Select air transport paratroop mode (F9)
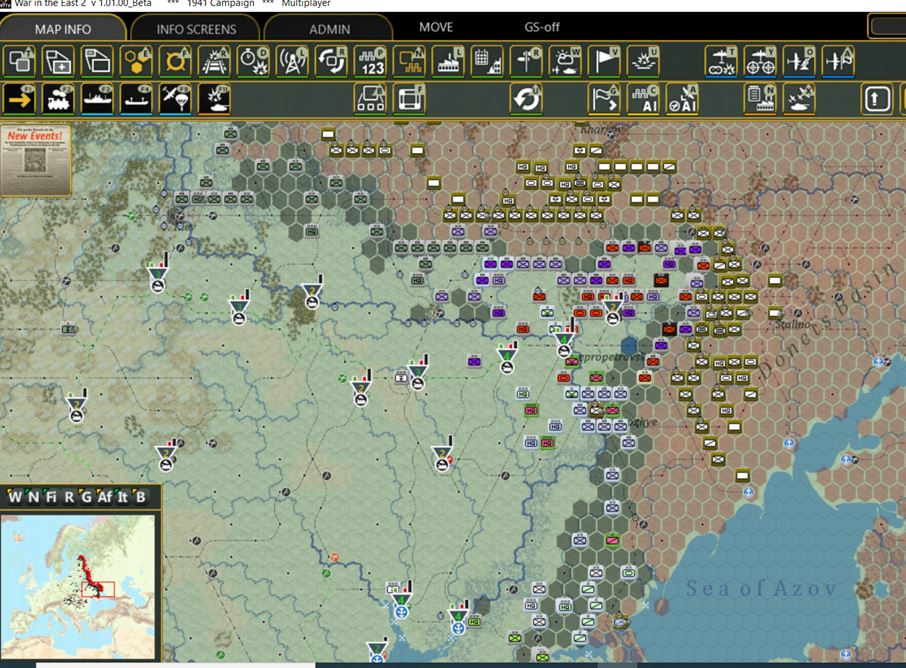 point(175,99)
